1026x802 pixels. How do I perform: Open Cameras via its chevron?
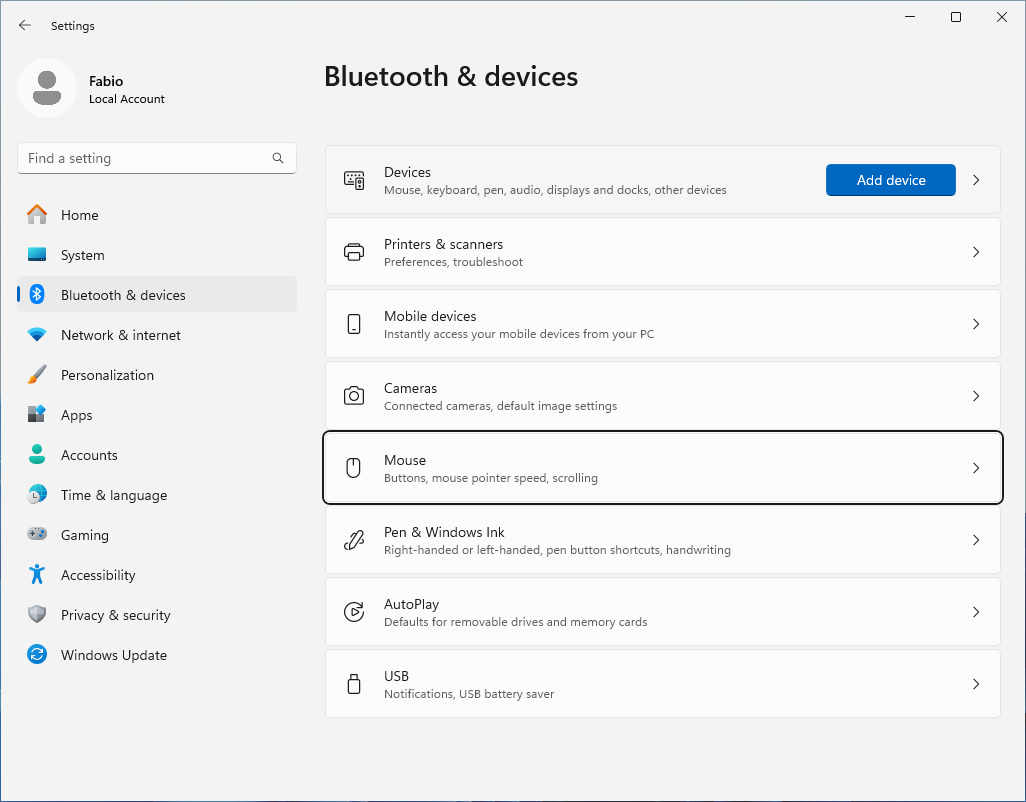976,396
